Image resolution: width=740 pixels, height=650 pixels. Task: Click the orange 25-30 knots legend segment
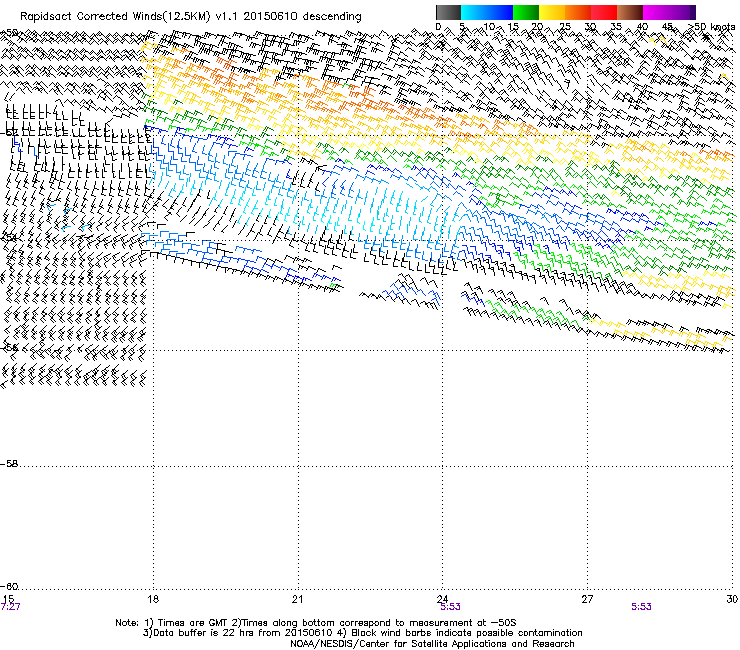click(578, 12)
